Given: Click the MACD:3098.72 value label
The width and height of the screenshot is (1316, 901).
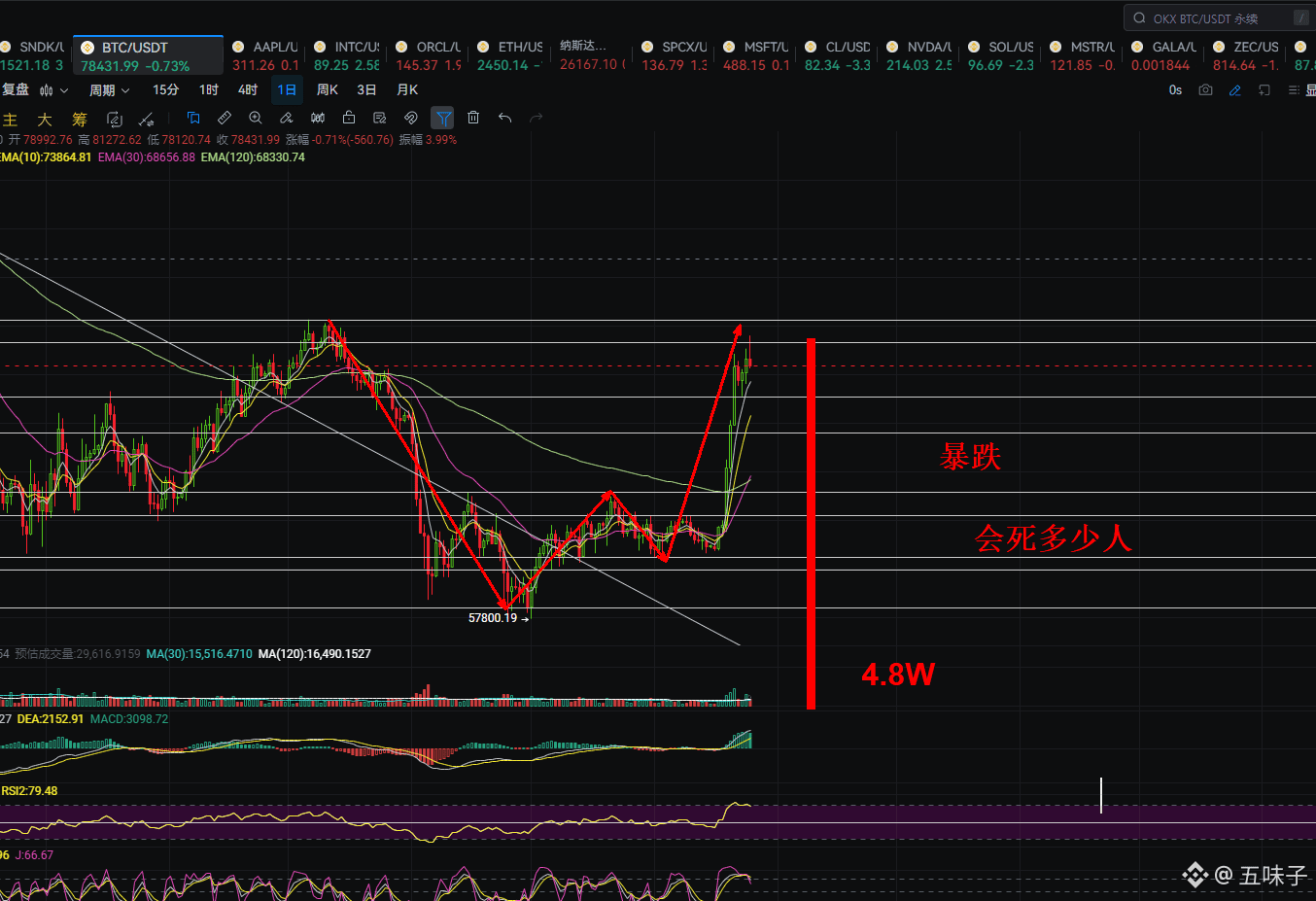Looking at the screenshot, I should tap(129, 719).
